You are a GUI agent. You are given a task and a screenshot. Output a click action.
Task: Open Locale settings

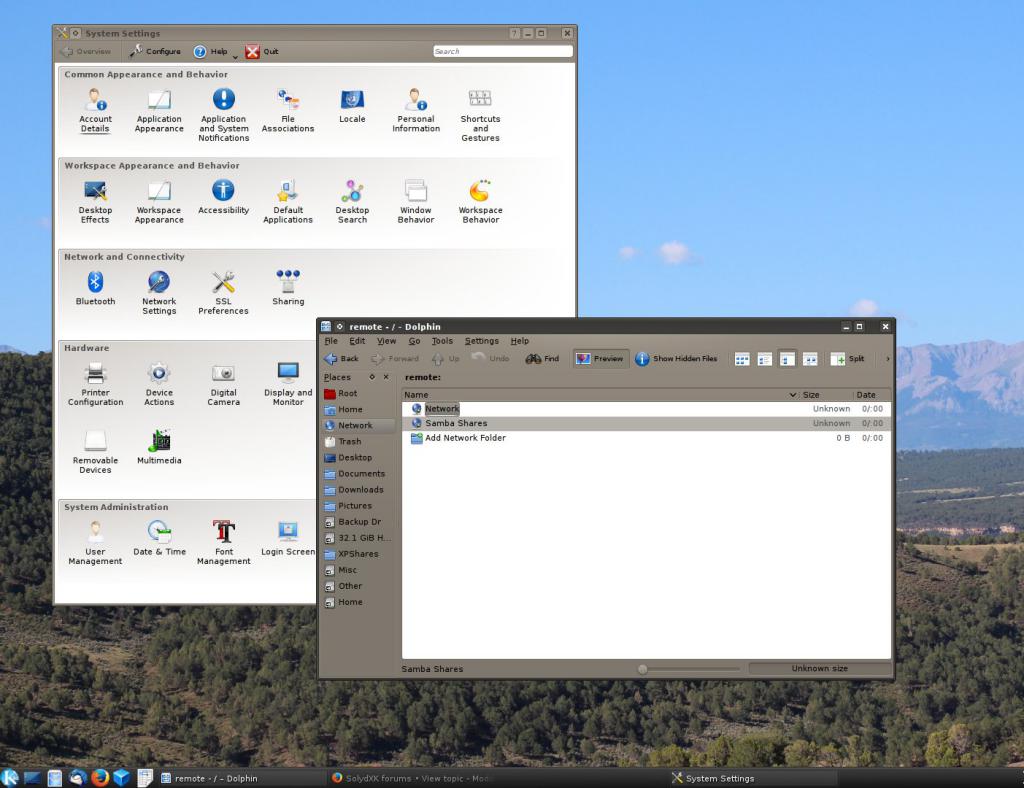pyautogui.click(x=352, y=106)
